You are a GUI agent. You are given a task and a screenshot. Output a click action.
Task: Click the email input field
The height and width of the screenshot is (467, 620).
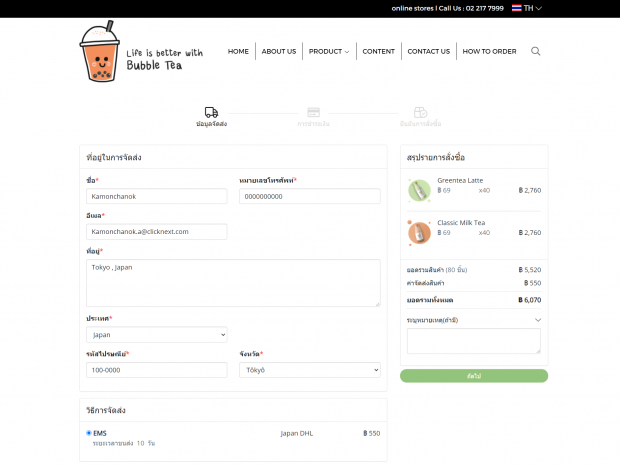click(156, 231)
